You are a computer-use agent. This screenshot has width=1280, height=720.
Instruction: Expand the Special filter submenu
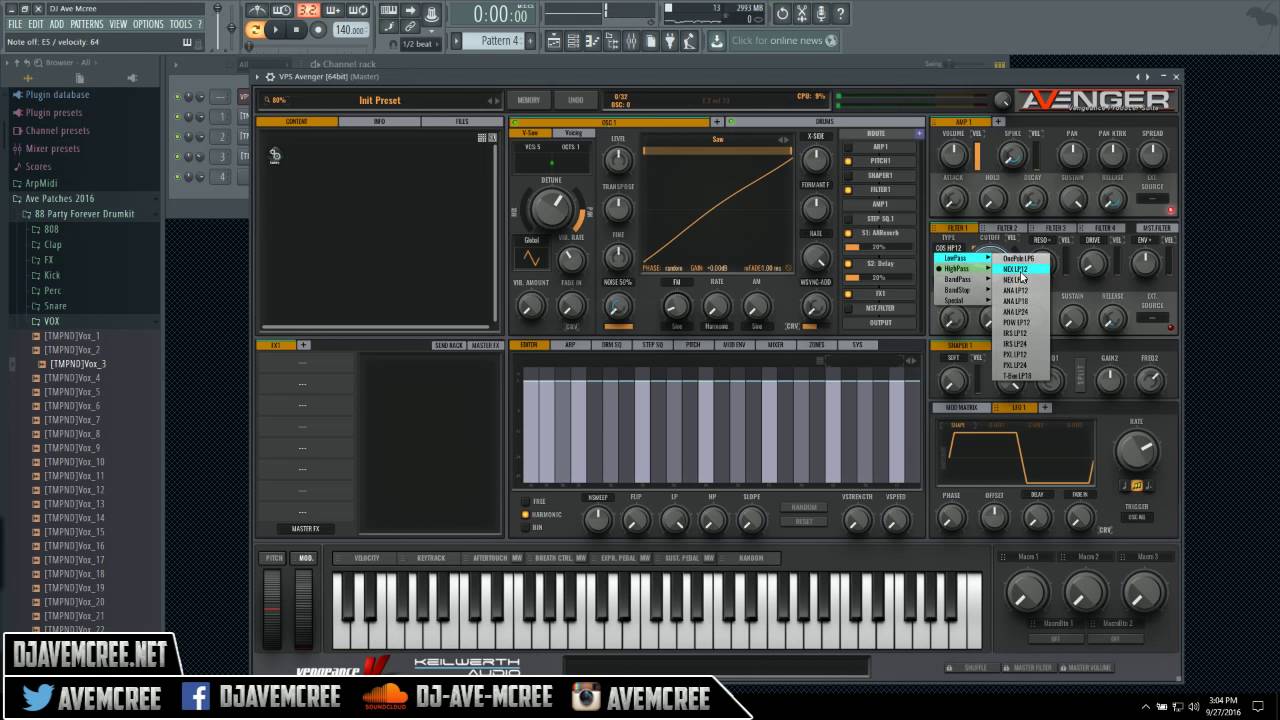point(962,301)
